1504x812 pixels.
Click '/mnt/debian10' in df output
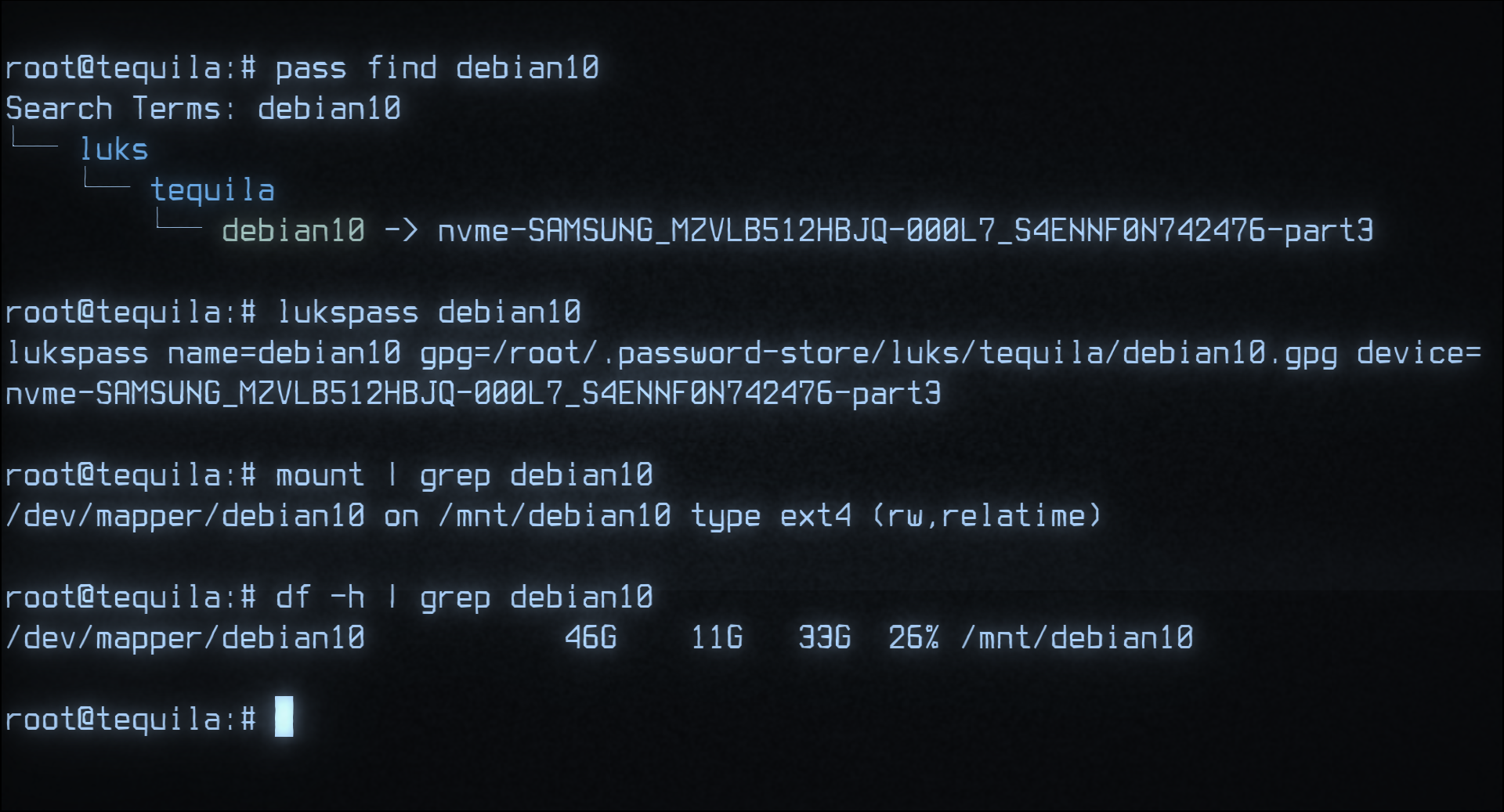click(1077, 637)
